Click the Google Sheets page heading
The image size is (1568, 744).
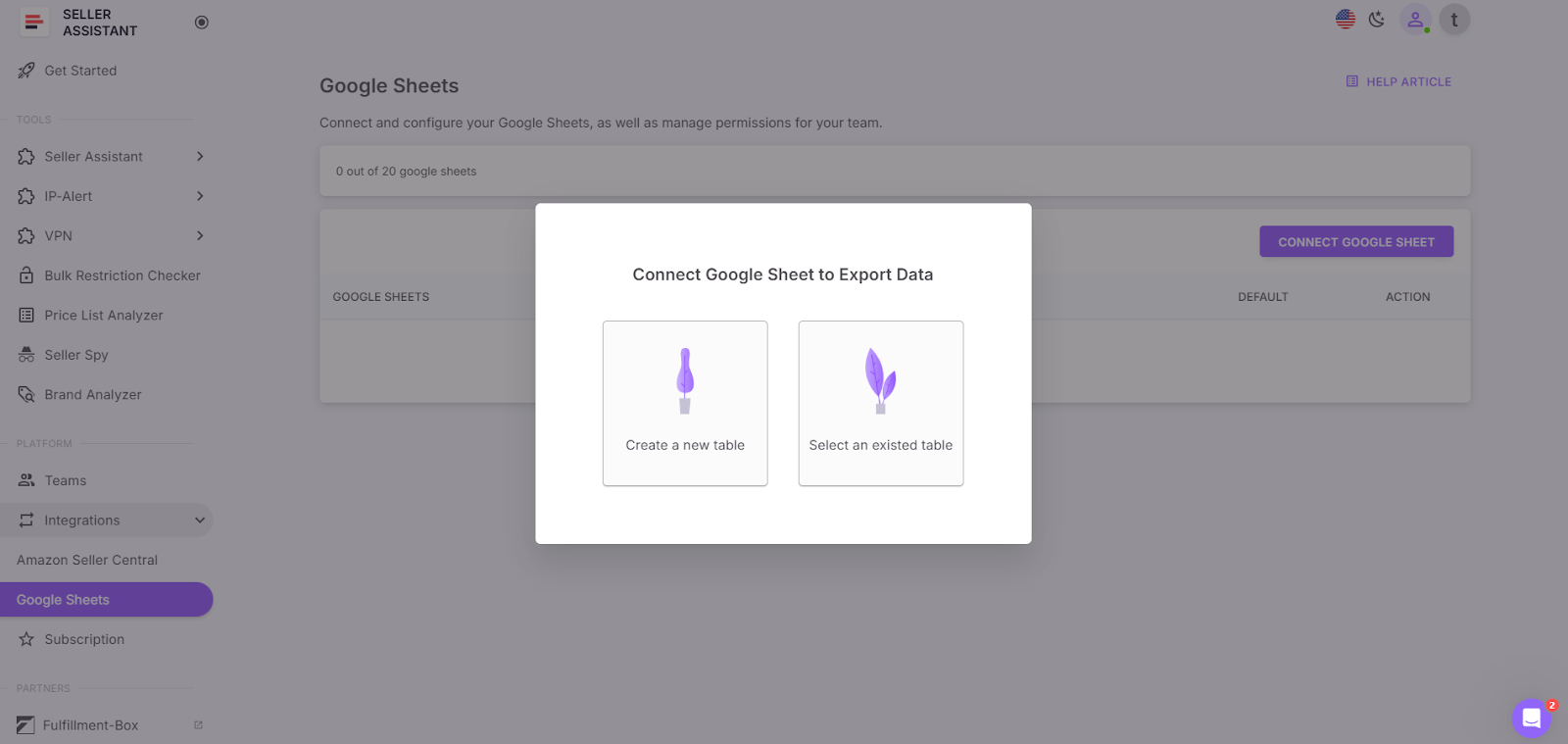tap(389, 86)
